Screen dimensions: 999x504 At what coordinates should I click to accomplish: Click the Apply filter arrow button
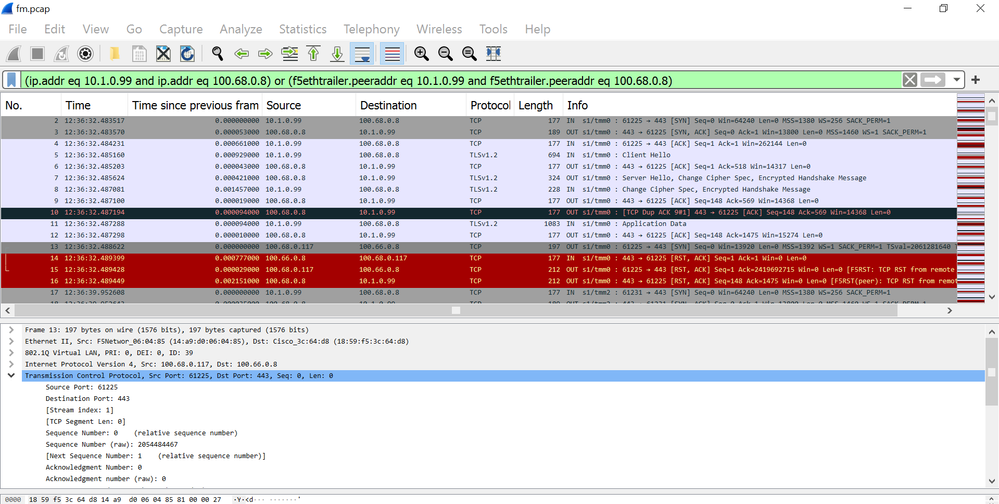tap(933, 80)
